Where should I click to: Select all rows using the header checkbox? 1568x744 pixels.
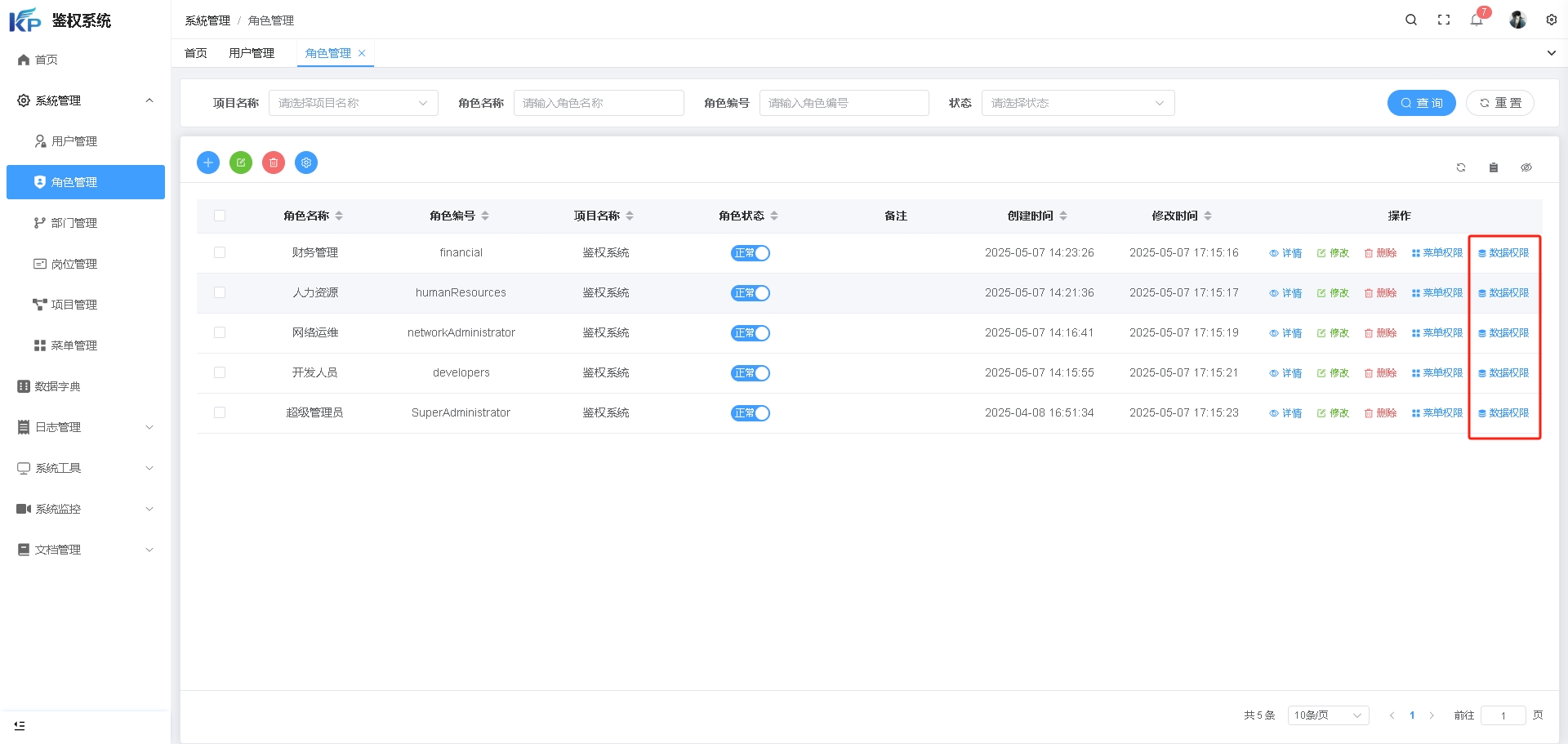(x=220, y=216)
